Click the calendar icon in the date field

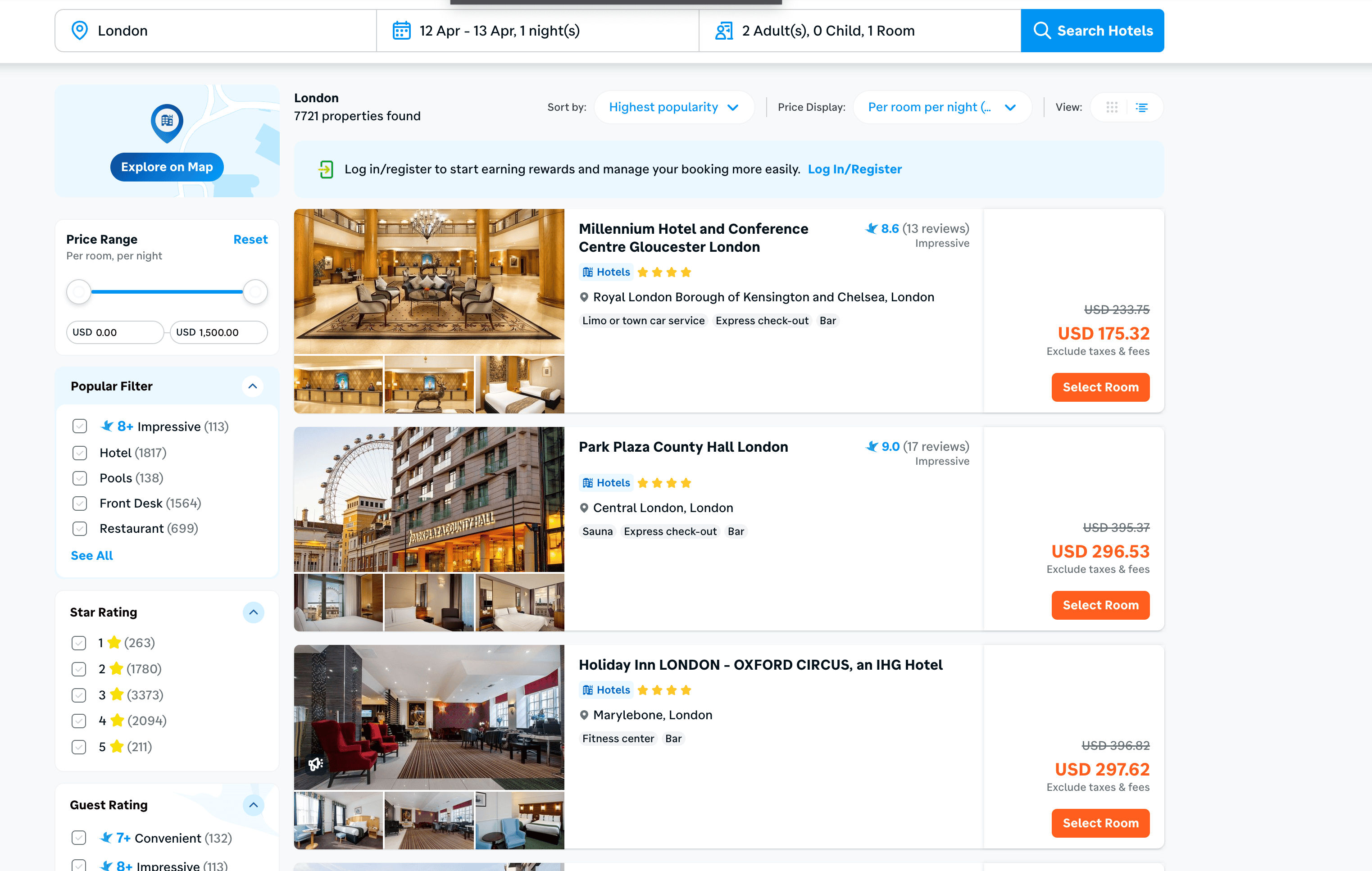401,31
